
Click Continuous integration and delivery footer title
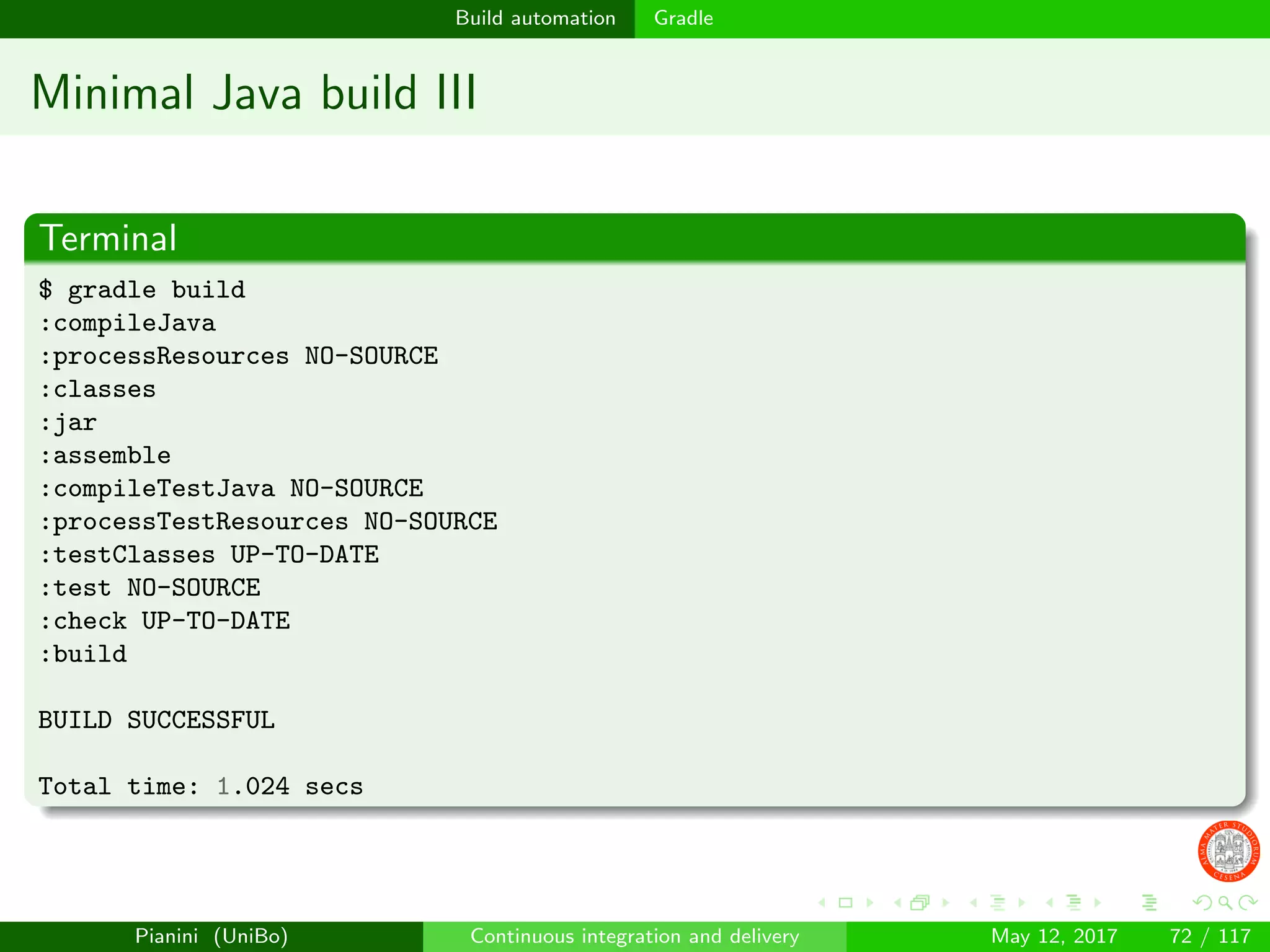pos(634,936)
